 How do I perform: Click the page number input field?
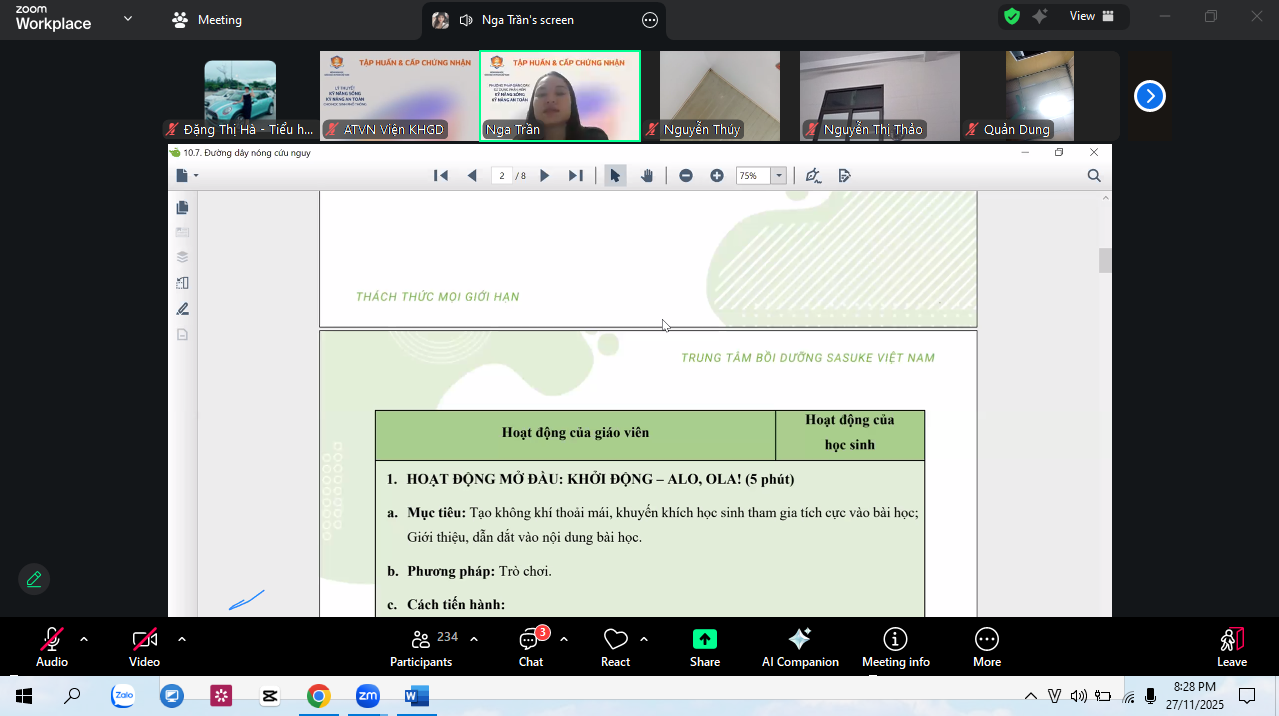click(502, 176)
